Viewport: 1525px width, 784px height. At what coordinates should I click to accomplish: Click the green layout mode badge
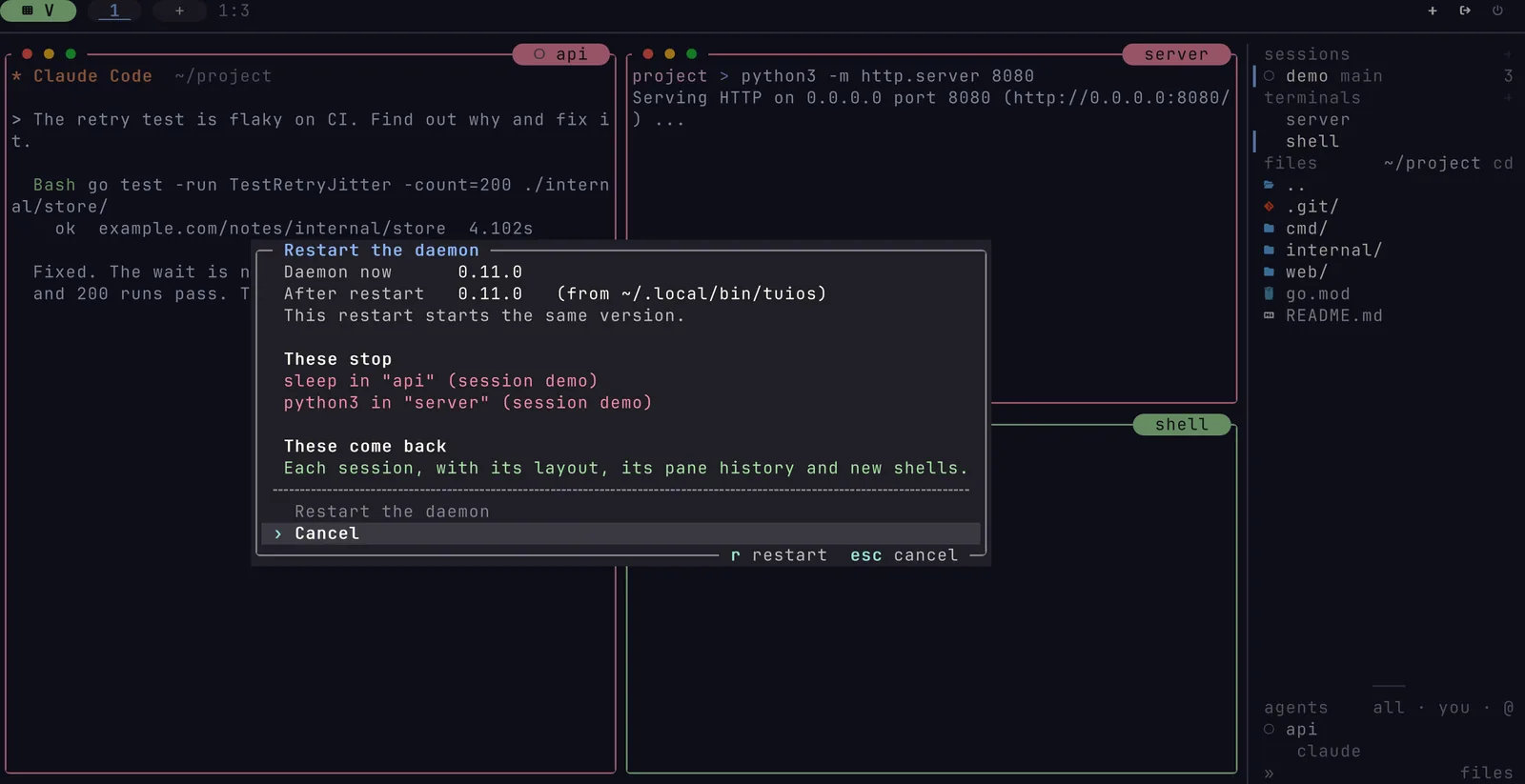pyautogui.click(x=38, y=10)
